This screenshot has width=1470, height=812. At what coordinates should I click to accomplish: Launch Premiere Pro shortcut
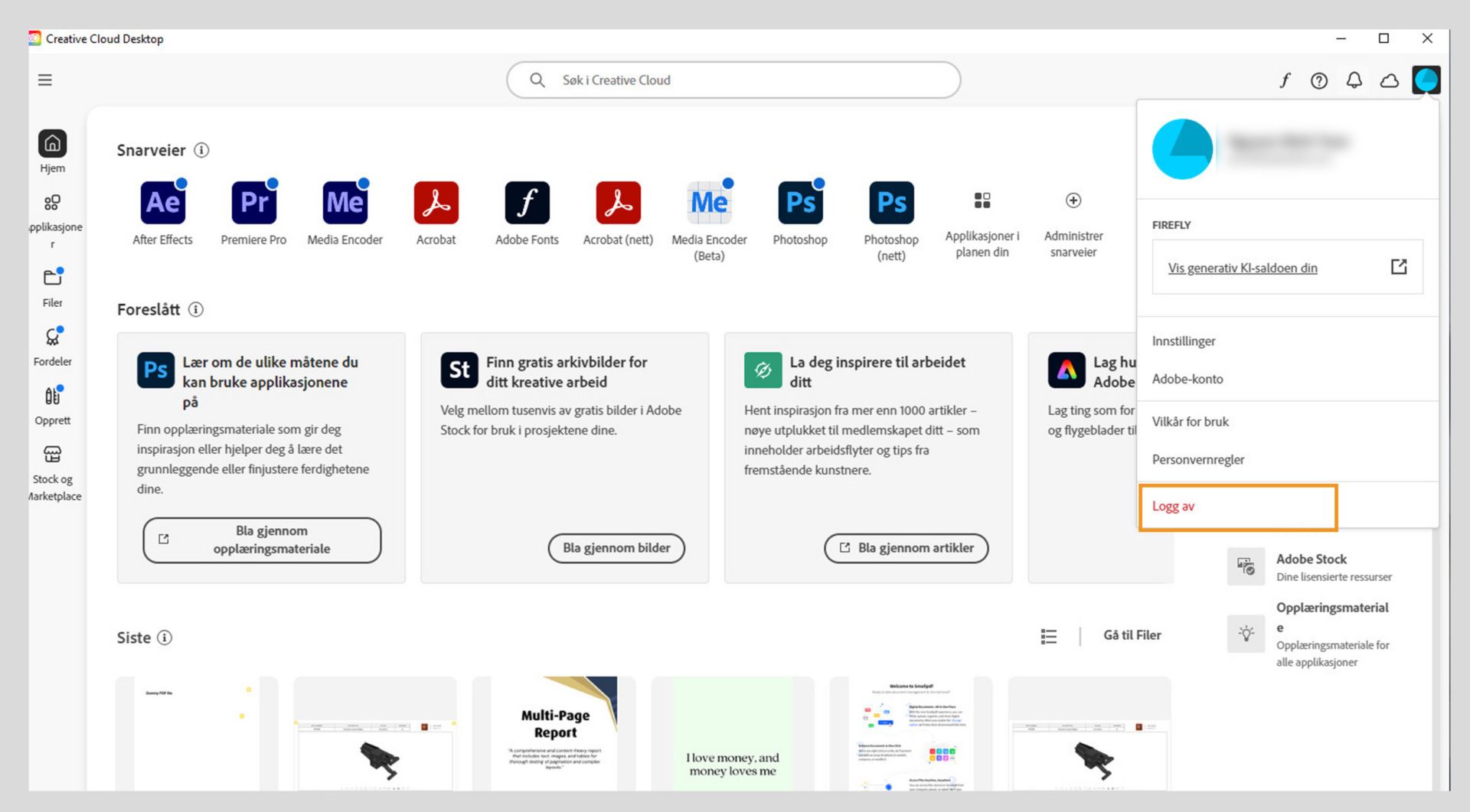(x=253, y=204)
